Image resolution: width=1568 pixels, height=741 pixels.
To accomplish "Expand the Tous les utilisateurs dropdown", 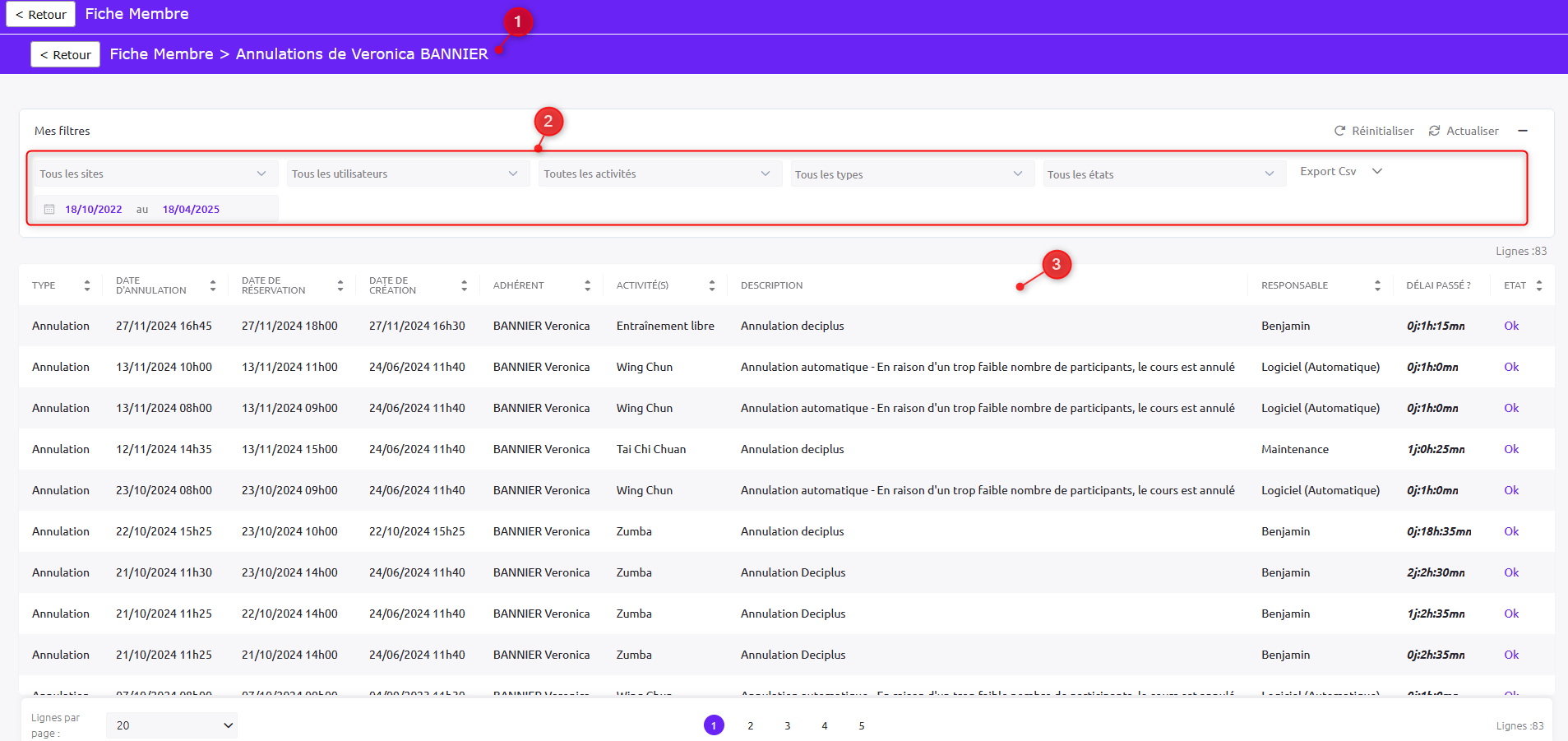I will click(x=406, y=174).
